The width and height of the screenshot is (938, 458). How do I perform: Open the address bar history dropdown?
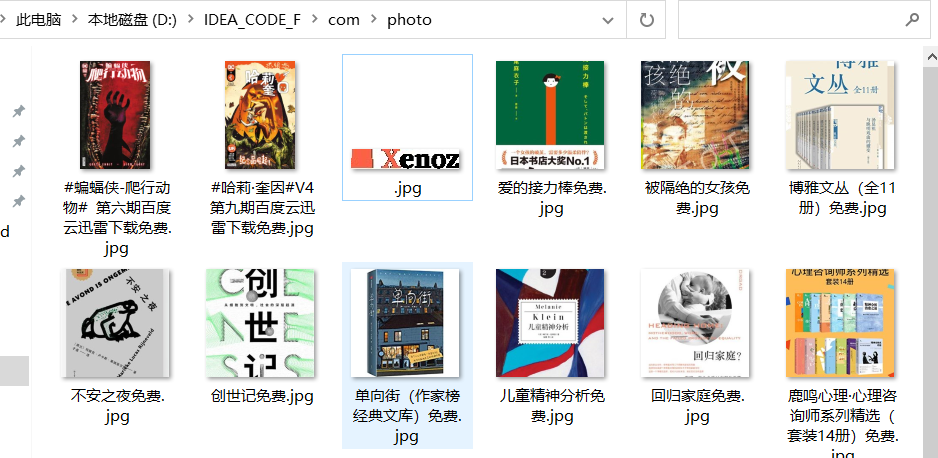pos(608,20)
